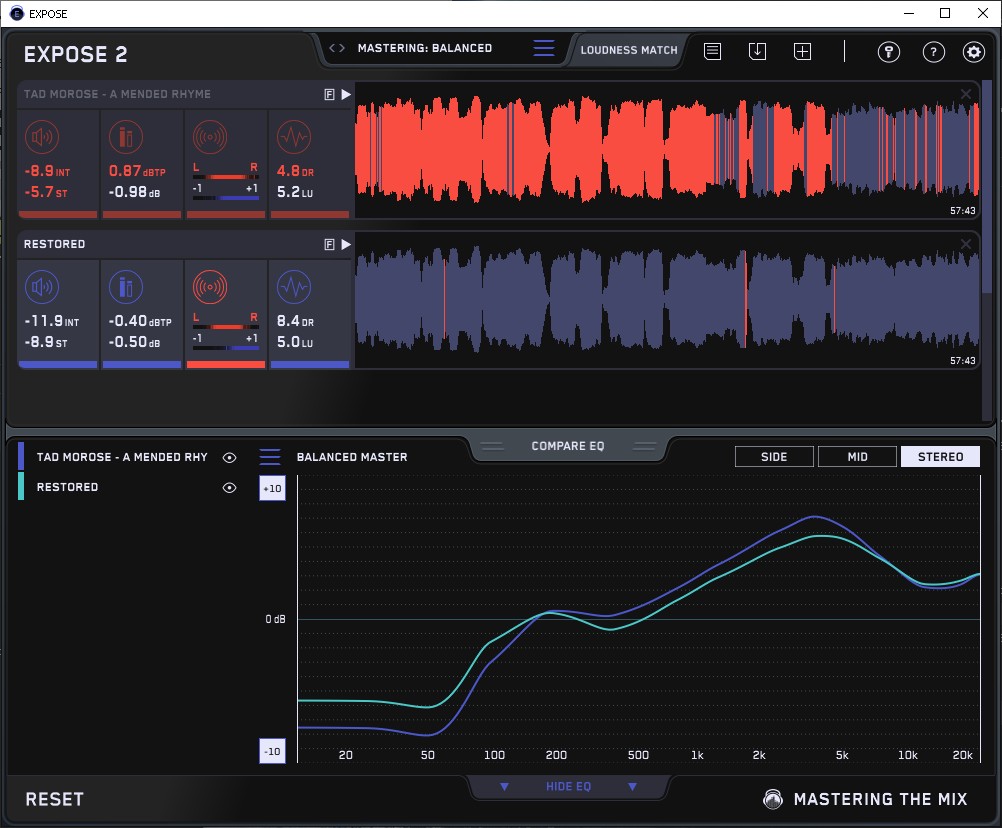This screenshot has height=828, width=1002.
Task: Click the export download icon in top toolbar
Action: click(x=757, y=51)
